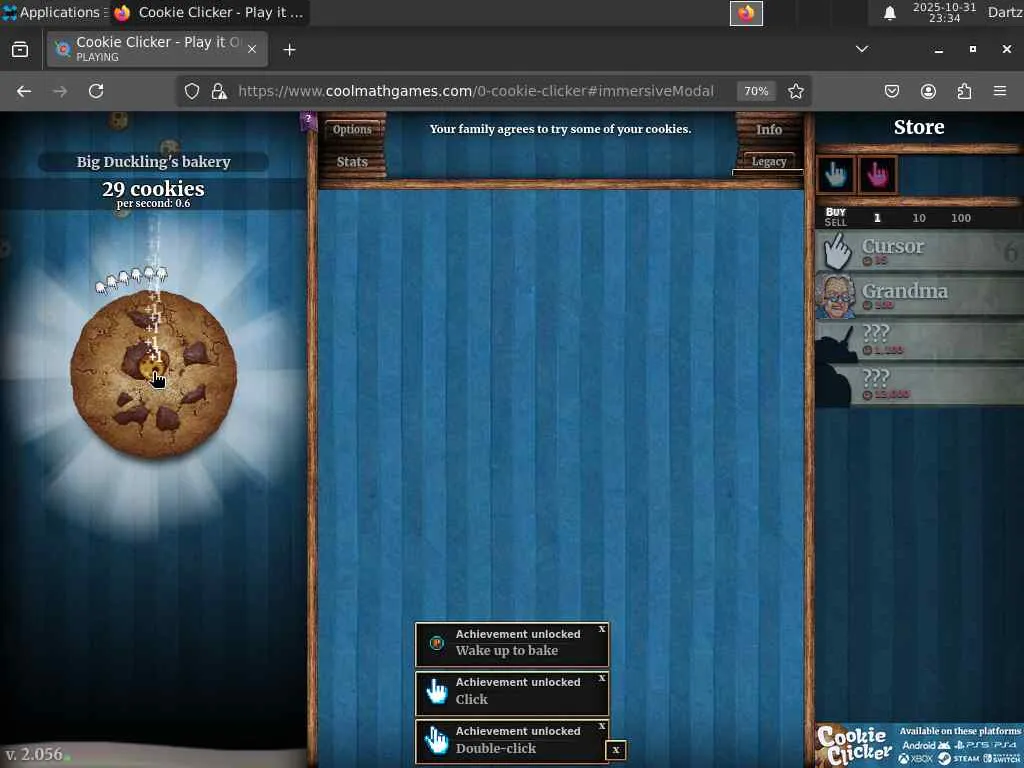The image size is (1024, 768).
Task: Click the version 2.056 label
Action: point(34,754)
